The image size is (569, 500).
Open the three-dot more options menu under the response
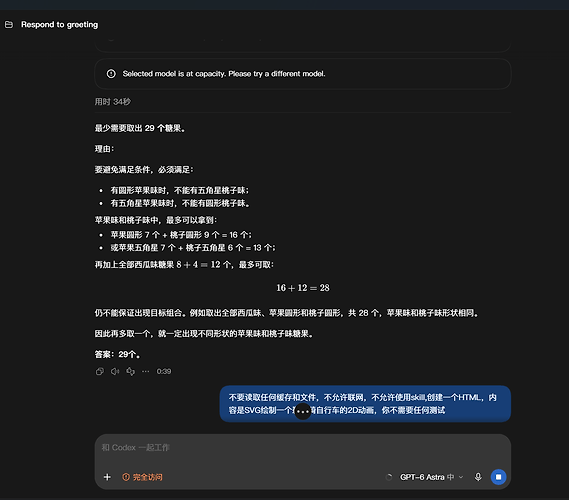[x=146, y=371]
